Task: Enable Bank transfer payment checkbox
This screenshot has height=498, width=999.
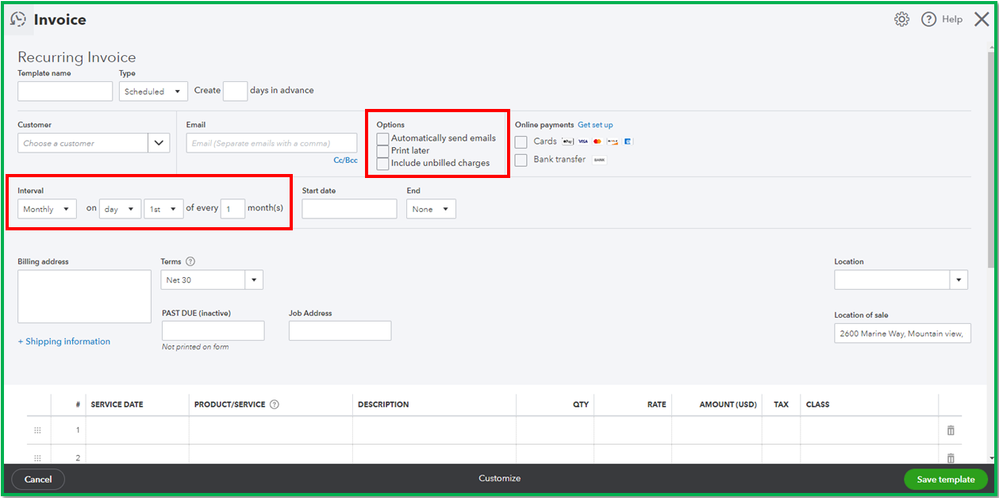Action: [521, 160]
